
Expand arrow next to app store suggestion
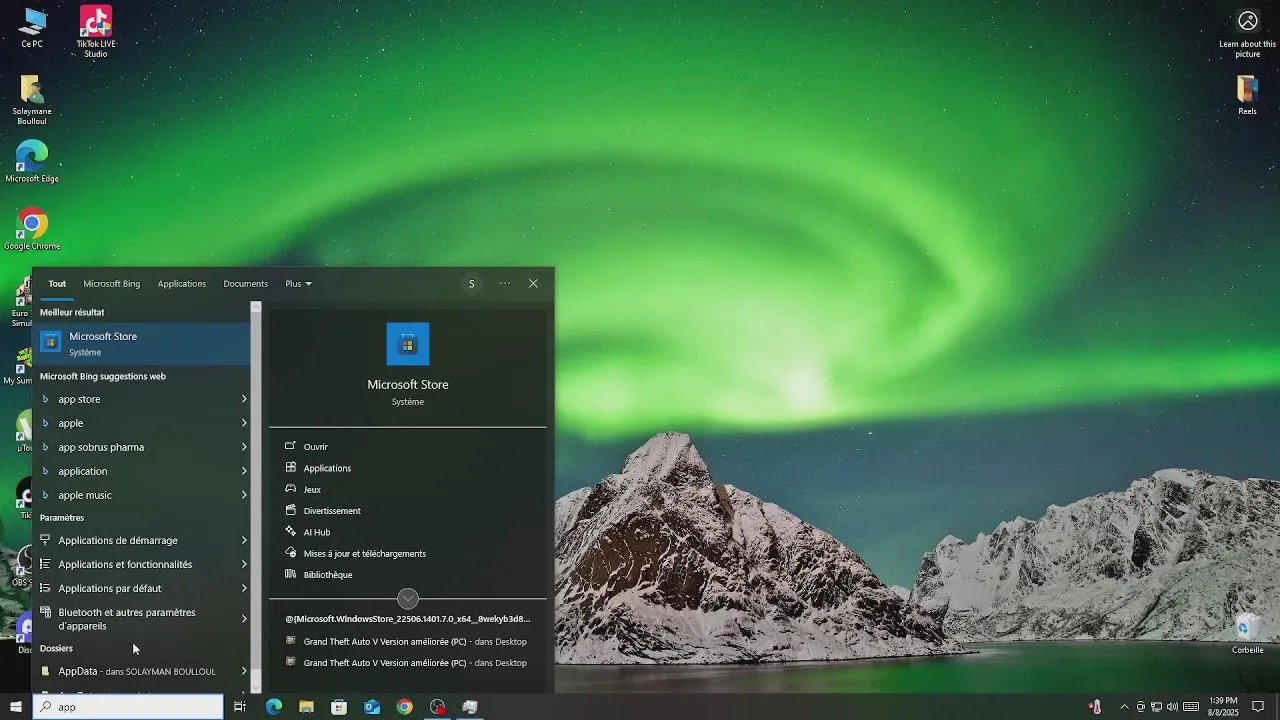coord(244,399)
